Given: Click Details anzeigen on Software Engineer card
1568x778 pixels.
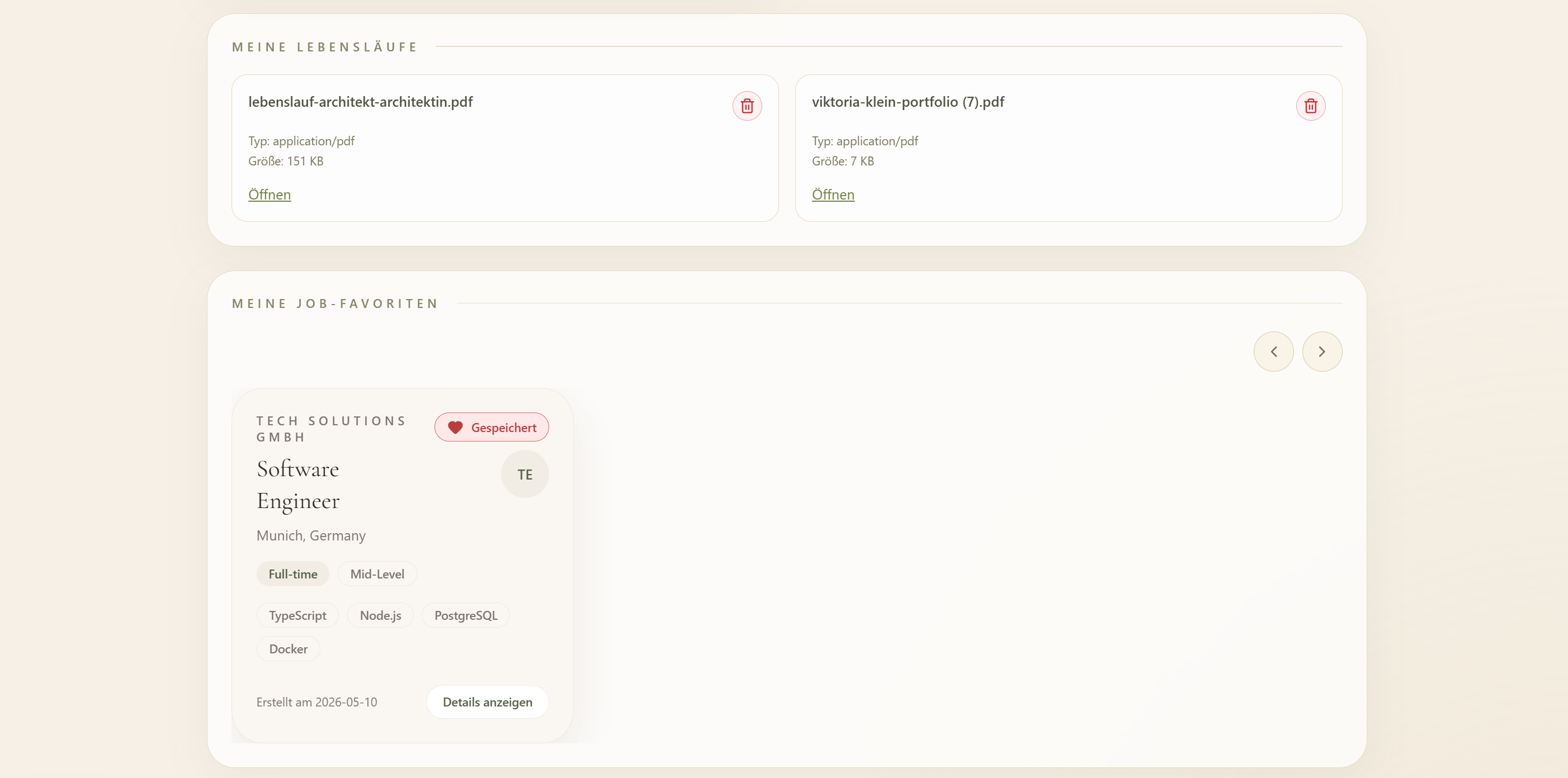Looking at the screenshot, I should click(x=488, y=702).
